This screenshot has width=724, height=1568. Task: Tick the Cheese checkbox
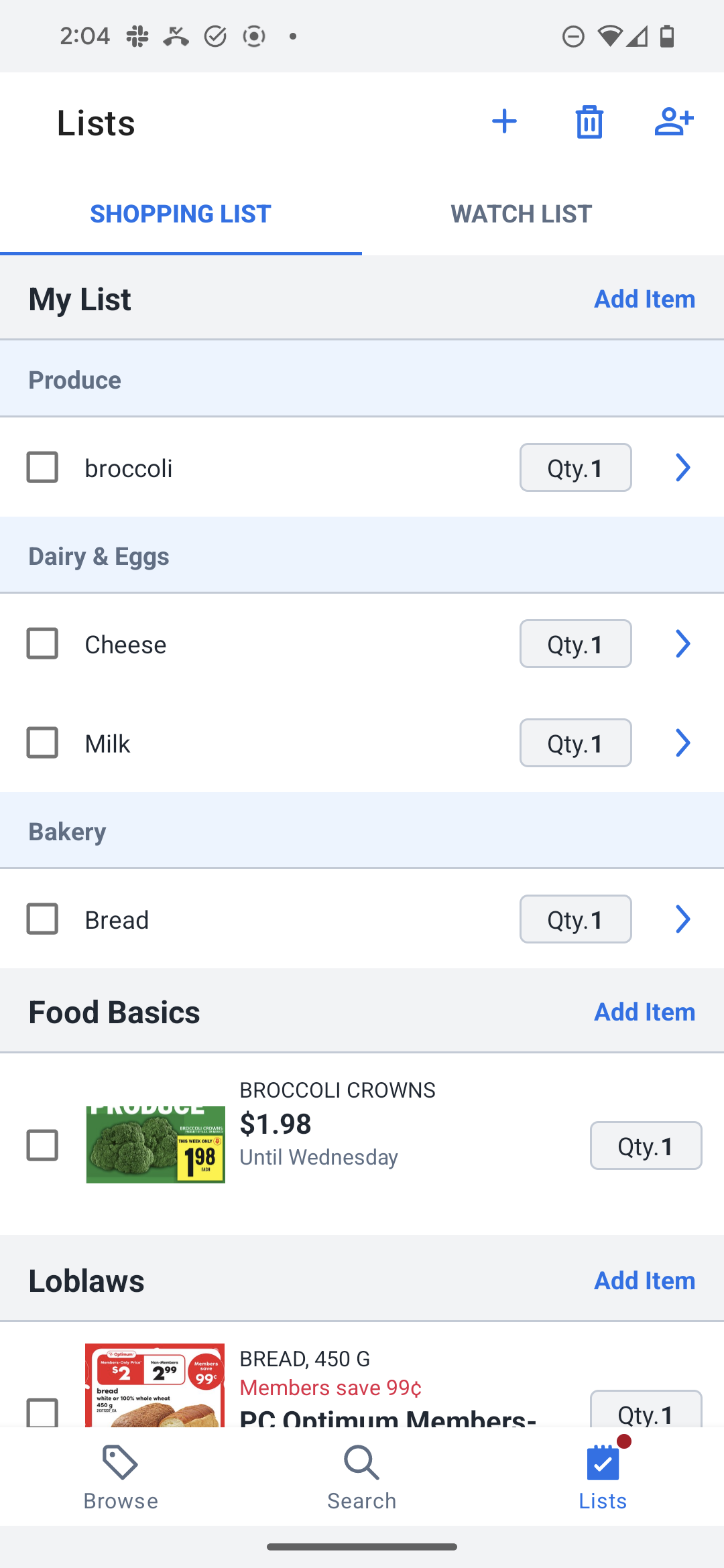coord(42,643)
